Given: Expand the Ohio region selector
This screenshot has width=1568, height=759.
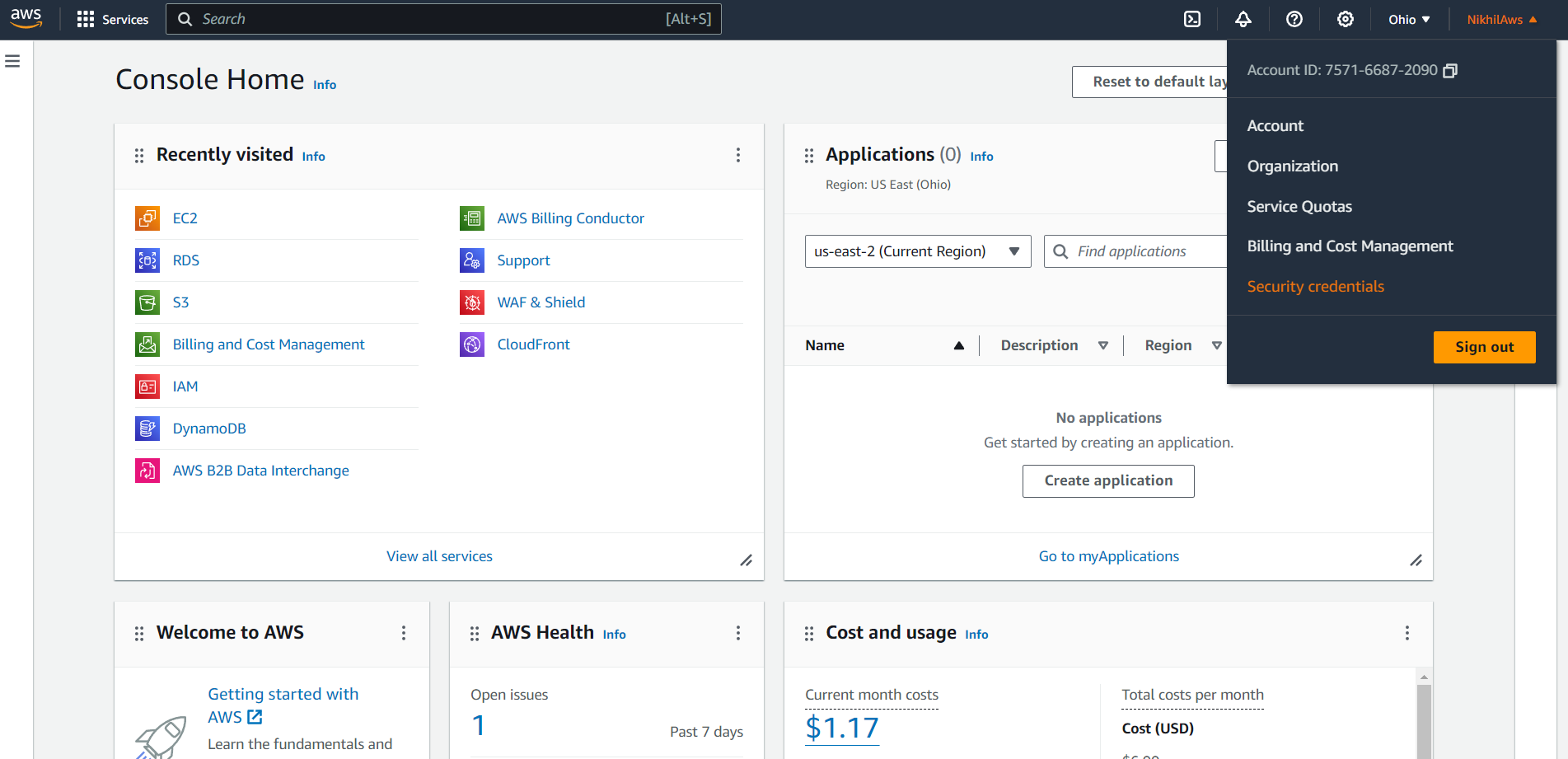Looking at the screenshot, I should click(1409, 19).
